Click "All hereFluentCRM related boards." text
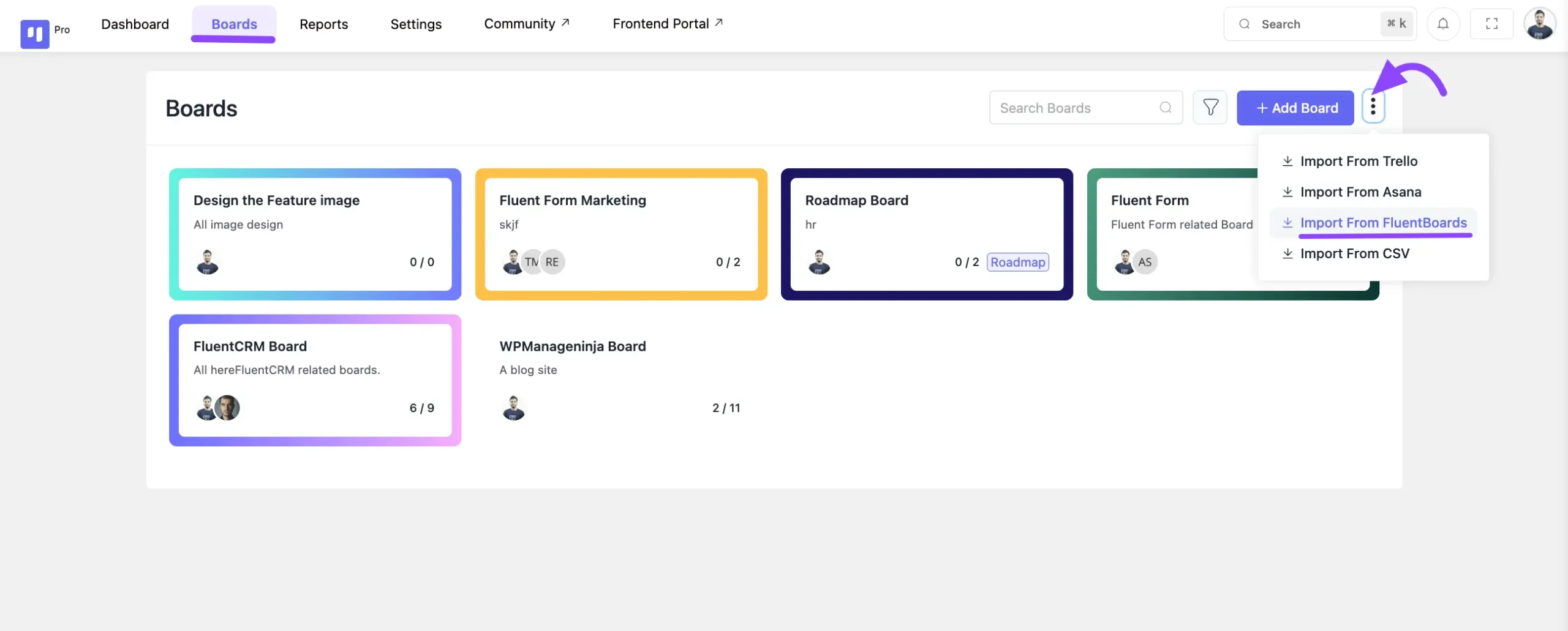Viewport: 1568px width, 631px height. 287,370
